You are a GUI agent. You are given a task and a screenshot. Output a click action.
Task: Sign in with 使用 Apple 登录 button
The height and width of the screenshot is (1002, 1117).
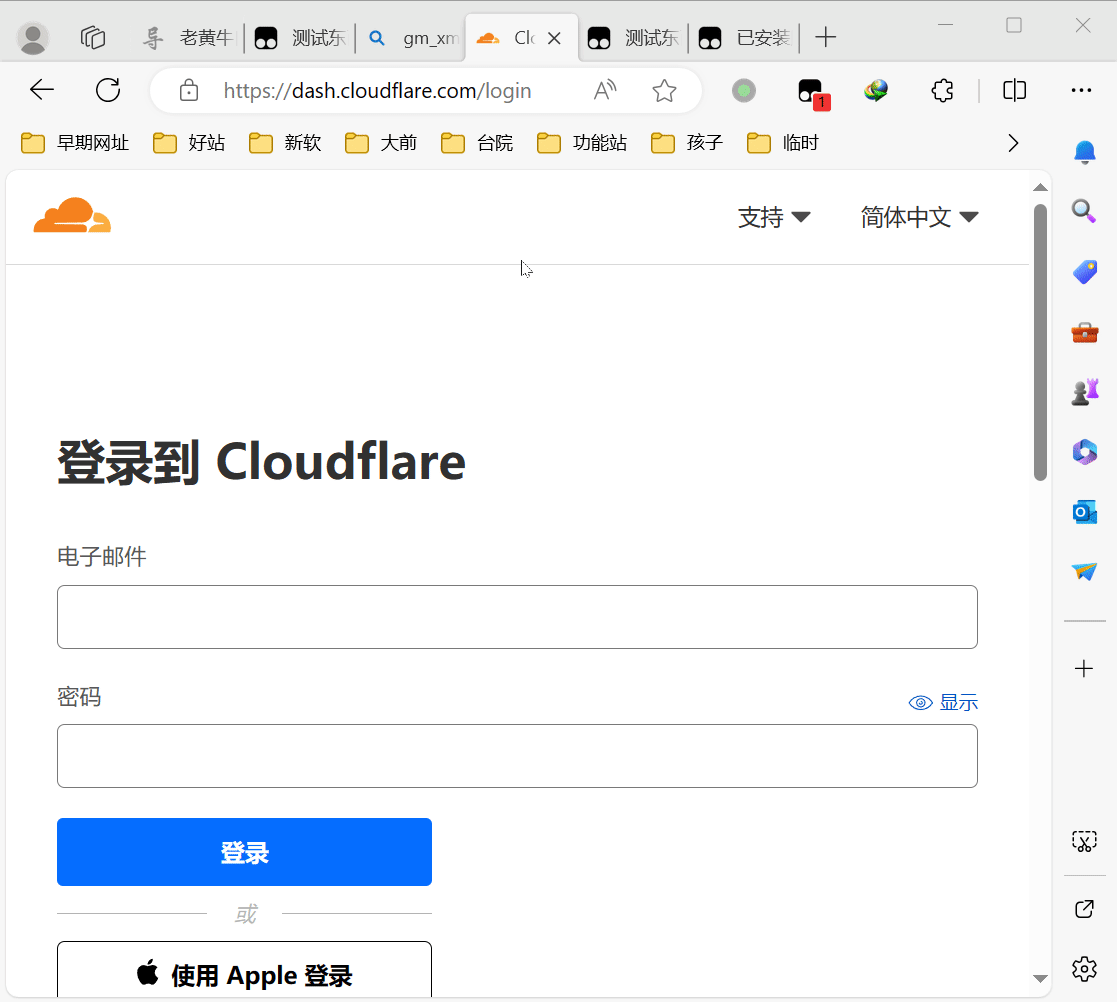click(244, 974)
